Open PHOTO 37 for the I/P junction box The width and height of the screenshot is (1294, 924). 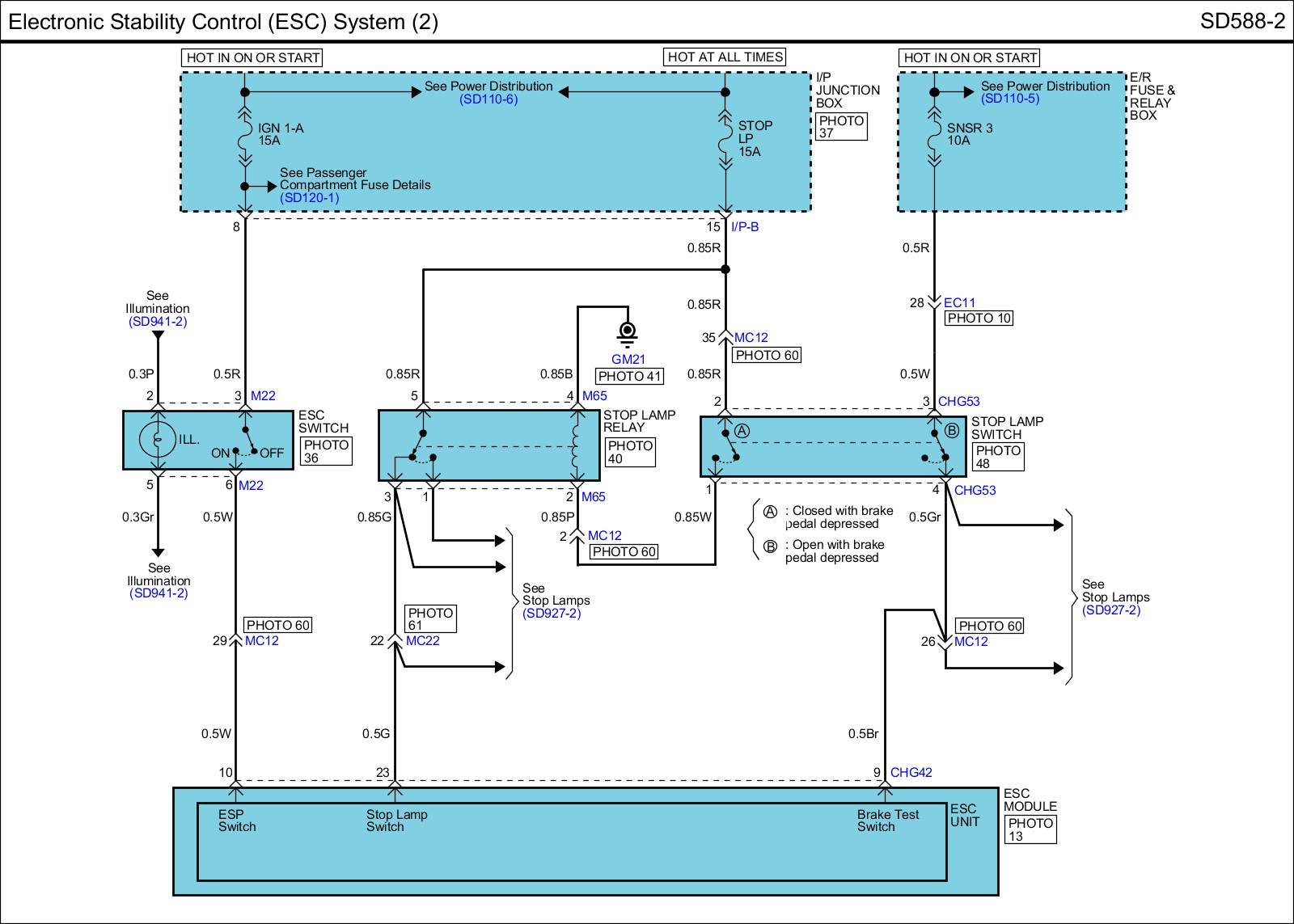coord(841,127)
